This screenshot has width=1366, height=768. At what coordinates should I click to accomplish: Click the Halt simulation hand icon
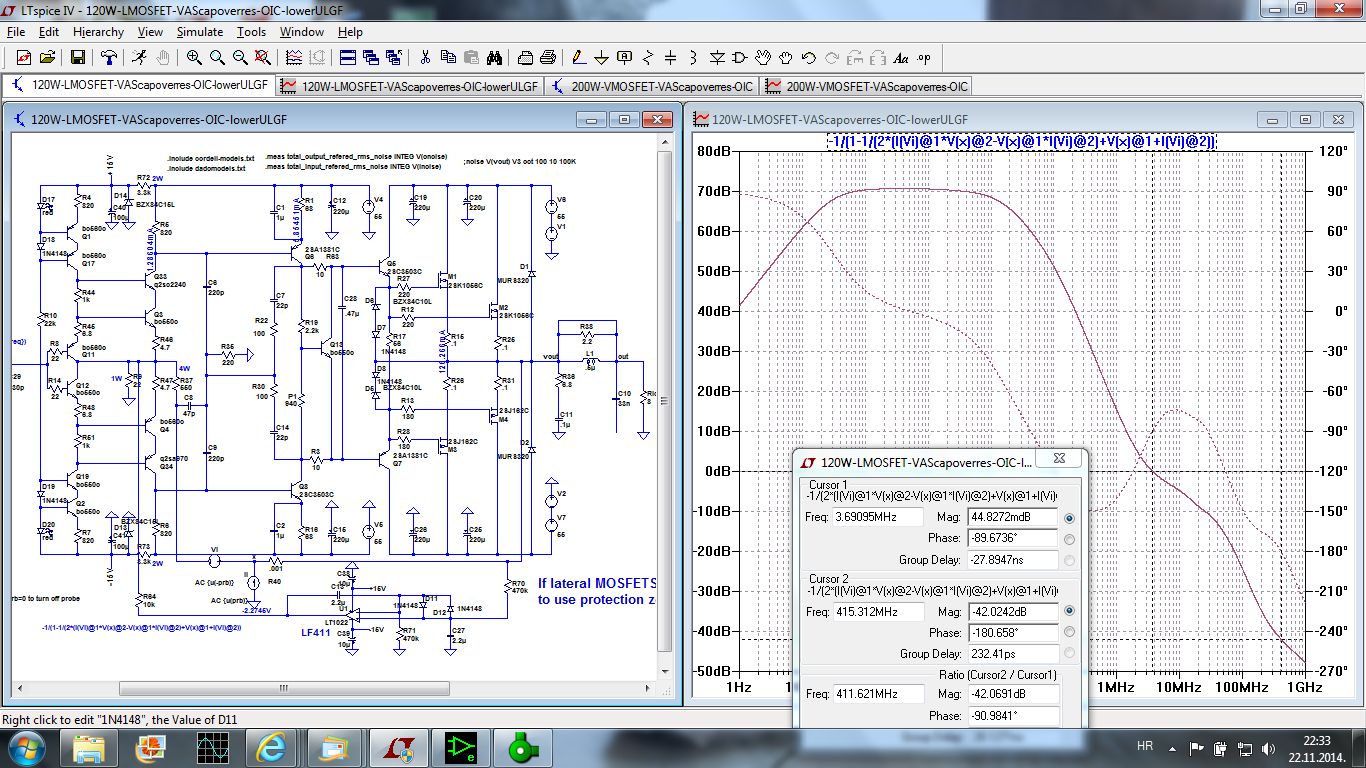[162, 57]
